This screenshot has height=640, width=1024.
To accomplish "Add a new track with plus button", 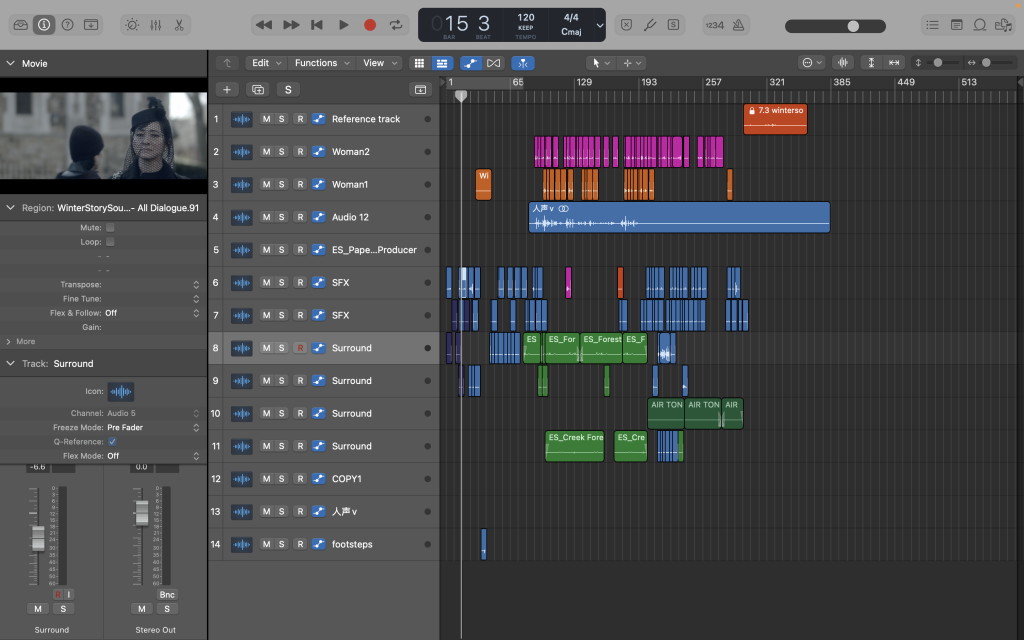I will coord(227,89).
